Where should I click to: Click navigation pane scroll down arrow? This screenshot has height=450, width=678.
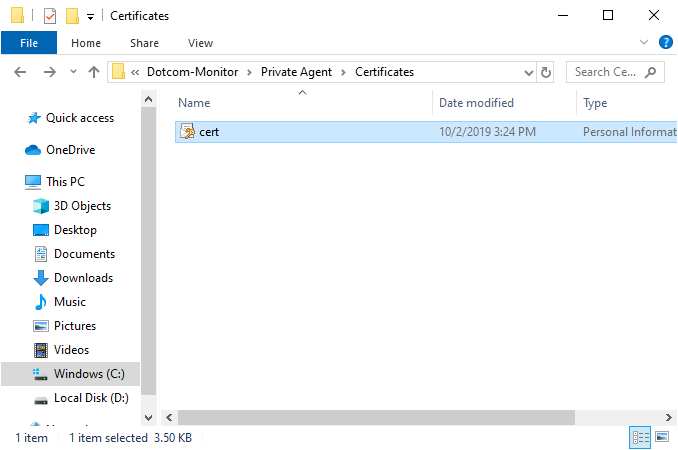pyautogui.click(x=148, y=418)
